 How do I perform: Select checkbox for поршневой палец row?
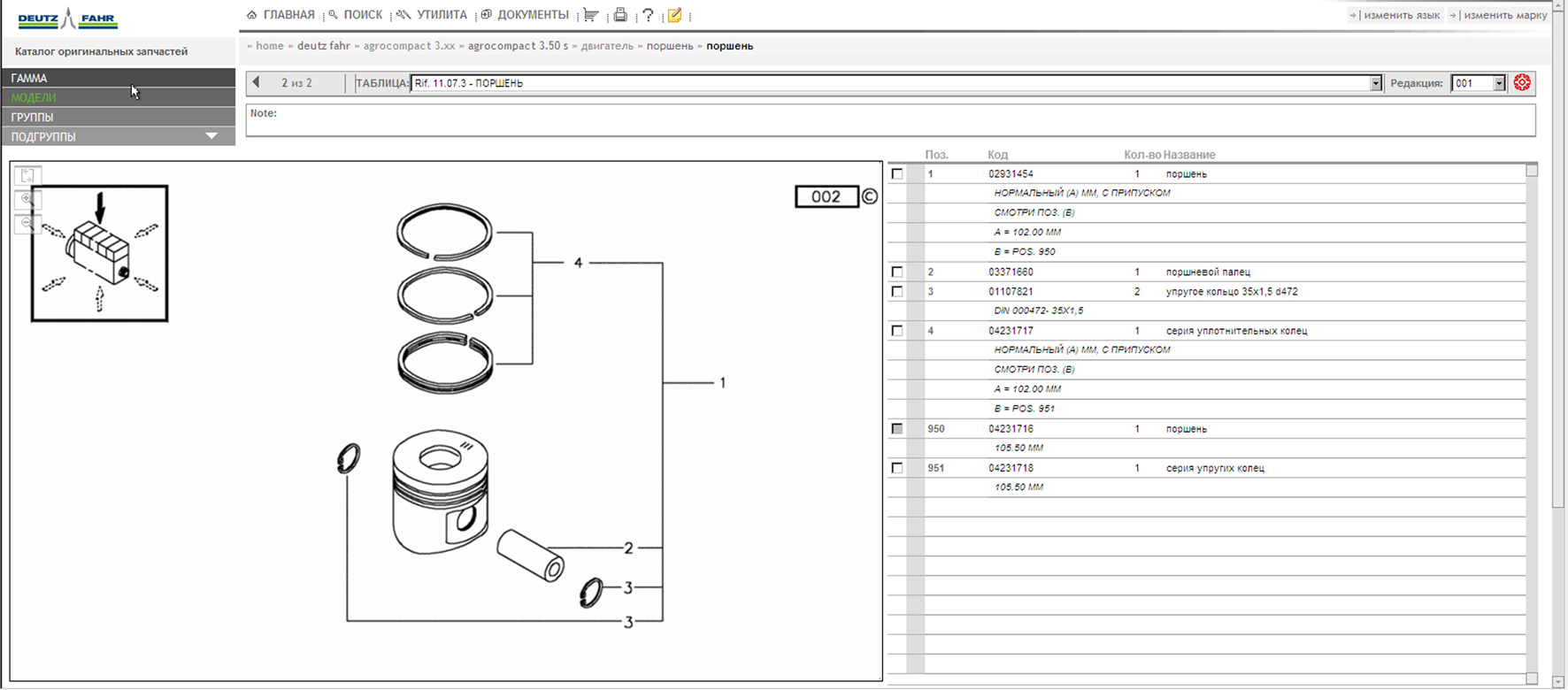pyautogui.click(x=897, y=272)
